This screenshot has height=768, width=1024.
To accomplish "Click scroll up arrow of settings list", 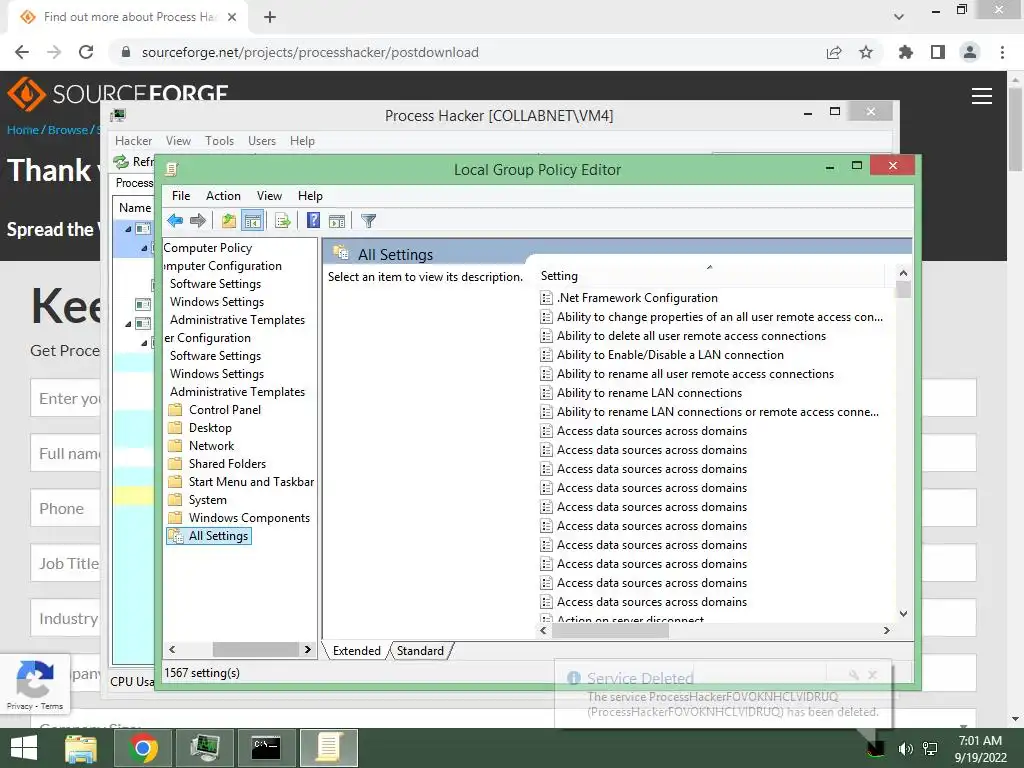I will click(x=903, y=273).
